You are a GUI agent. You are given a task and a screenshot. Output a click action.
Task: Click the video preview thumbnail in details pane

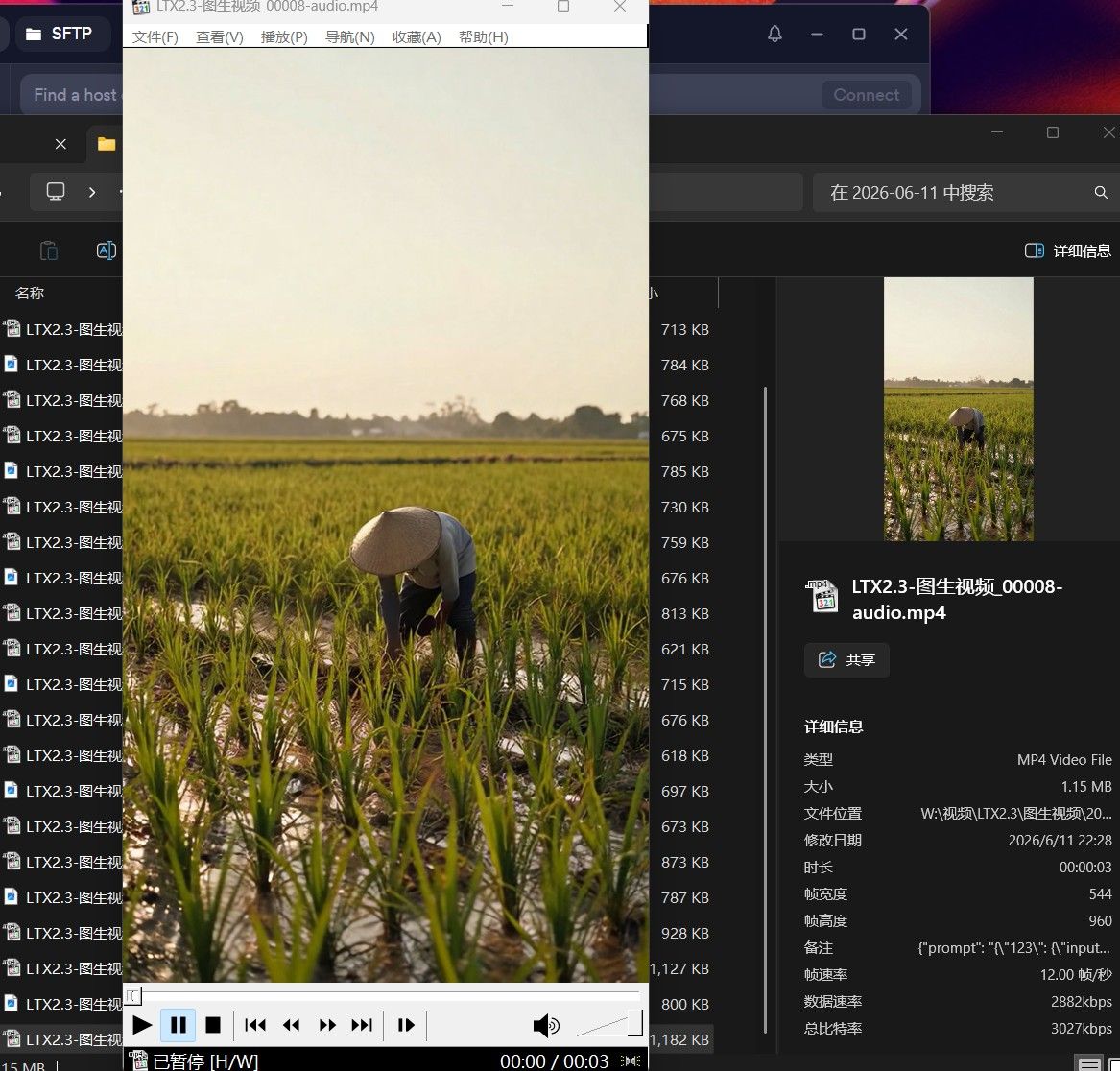[958, 409]
